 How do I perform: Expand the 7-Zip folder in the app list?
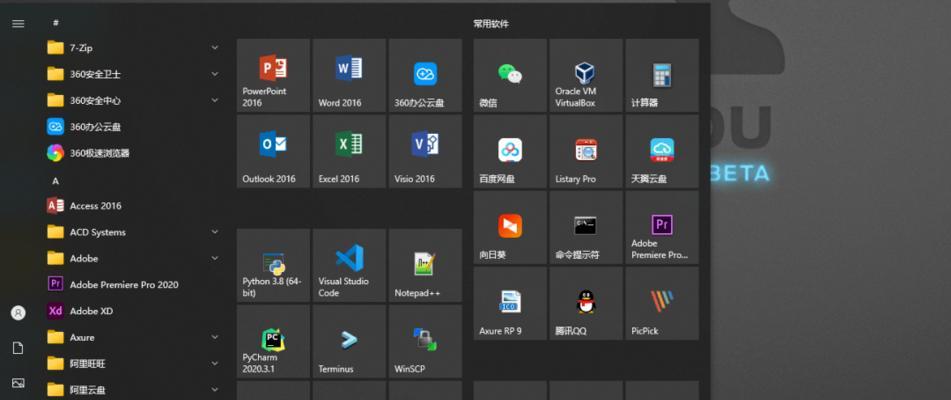(x=133, y=48)
